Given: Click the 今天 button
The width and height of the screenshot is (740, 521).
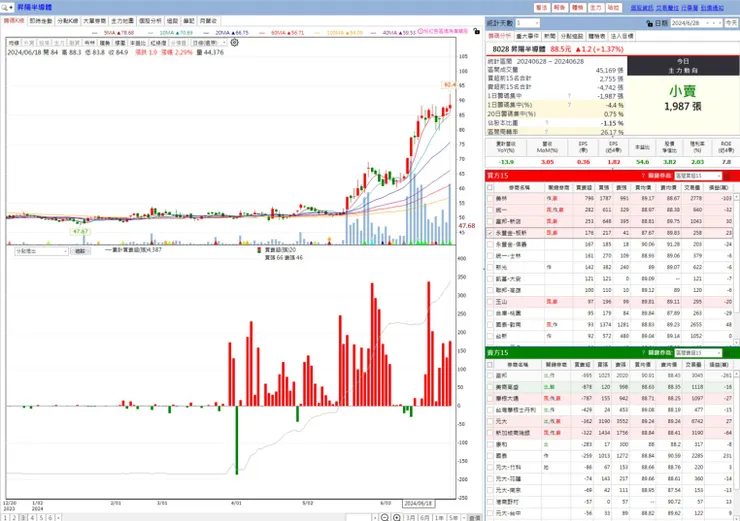Looking at the screenshot, I should (x=731, y=23).
